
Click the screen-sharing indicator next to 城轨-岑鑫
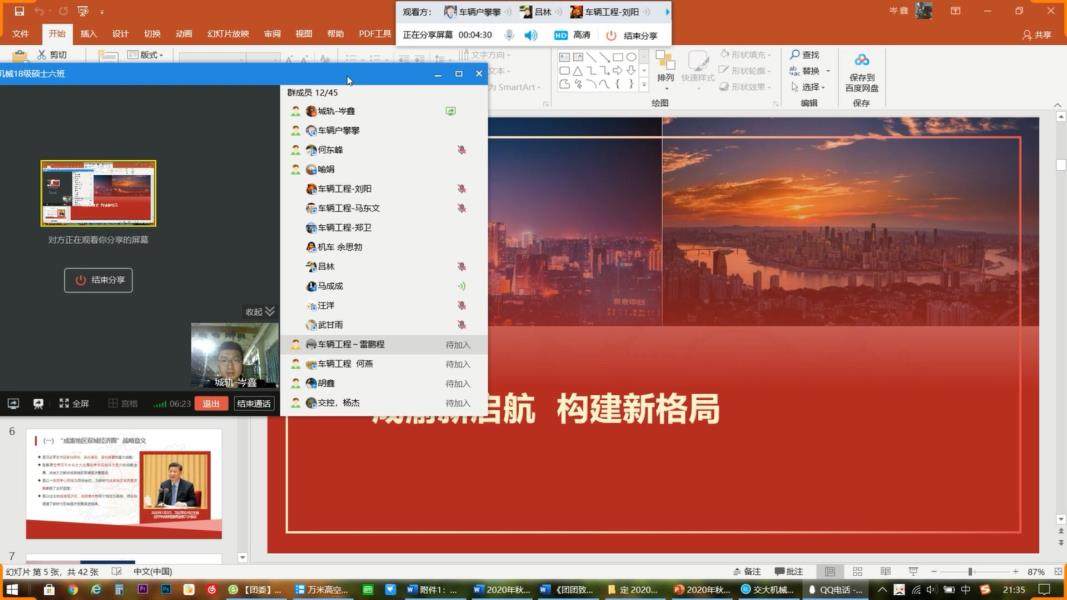pyautogui.click(x=450, y=111)
